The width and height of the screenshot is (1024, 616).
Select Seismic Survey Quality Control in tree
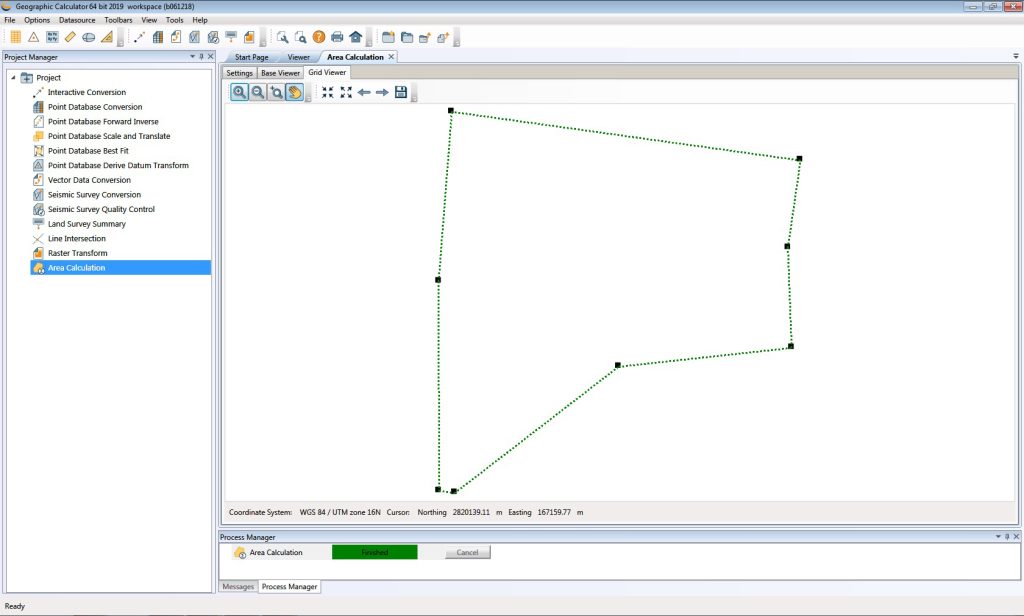pyautogui.click(x=101, y=209)
